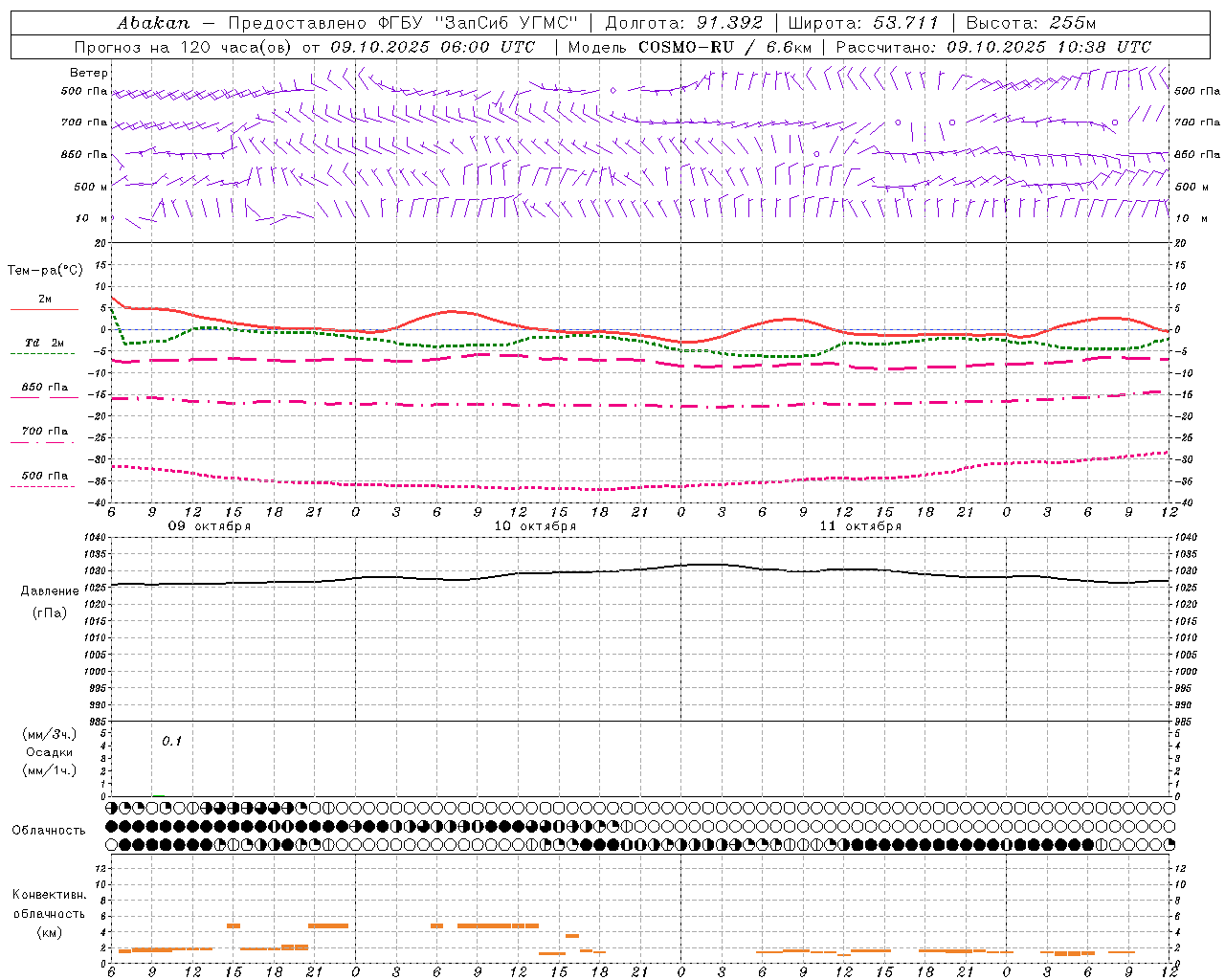Click the '(км)' unit under convective cloudiness
1225x980 pixels.
50,932
